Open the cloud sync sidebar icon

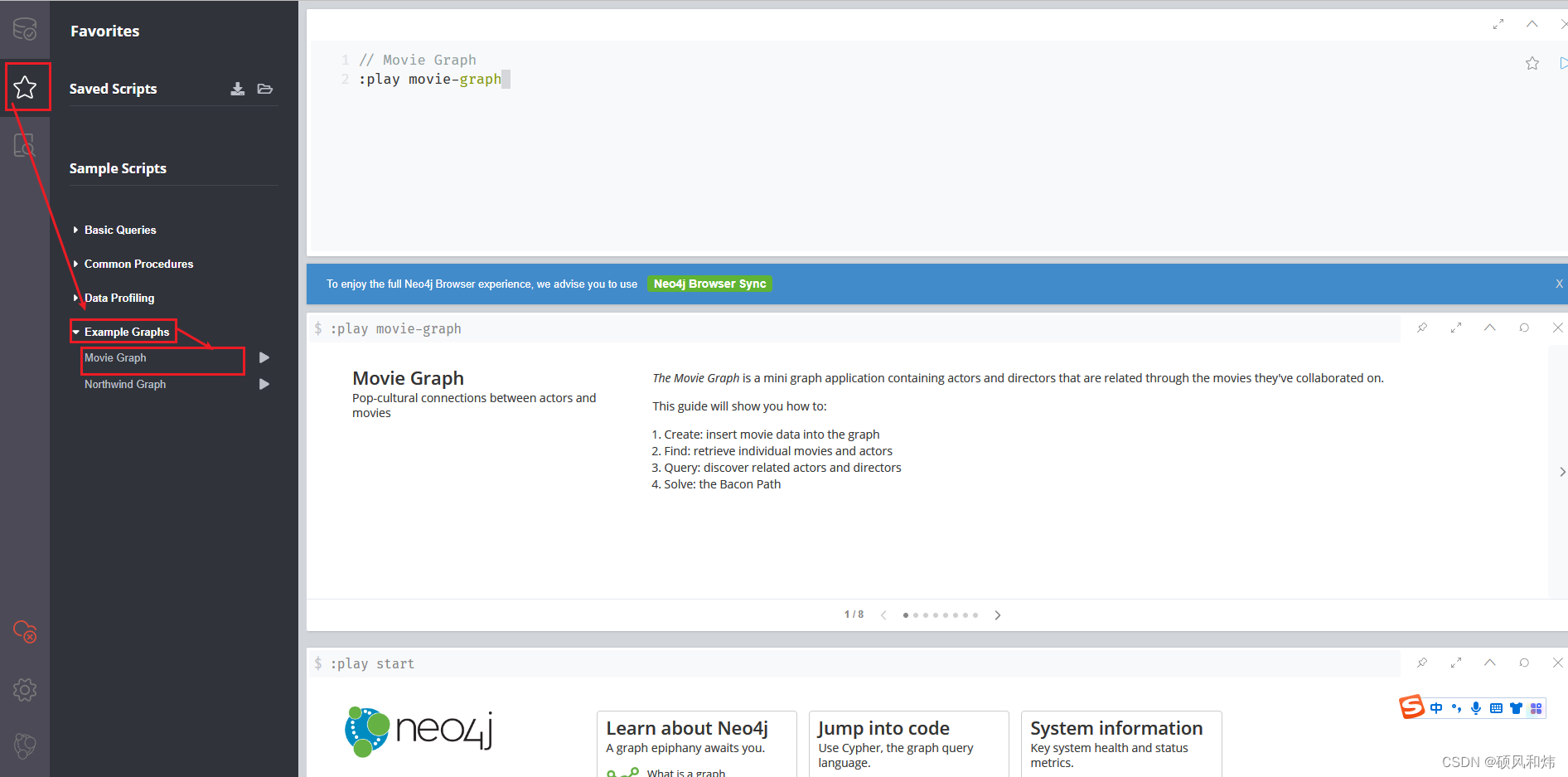[x=25, y=632]
